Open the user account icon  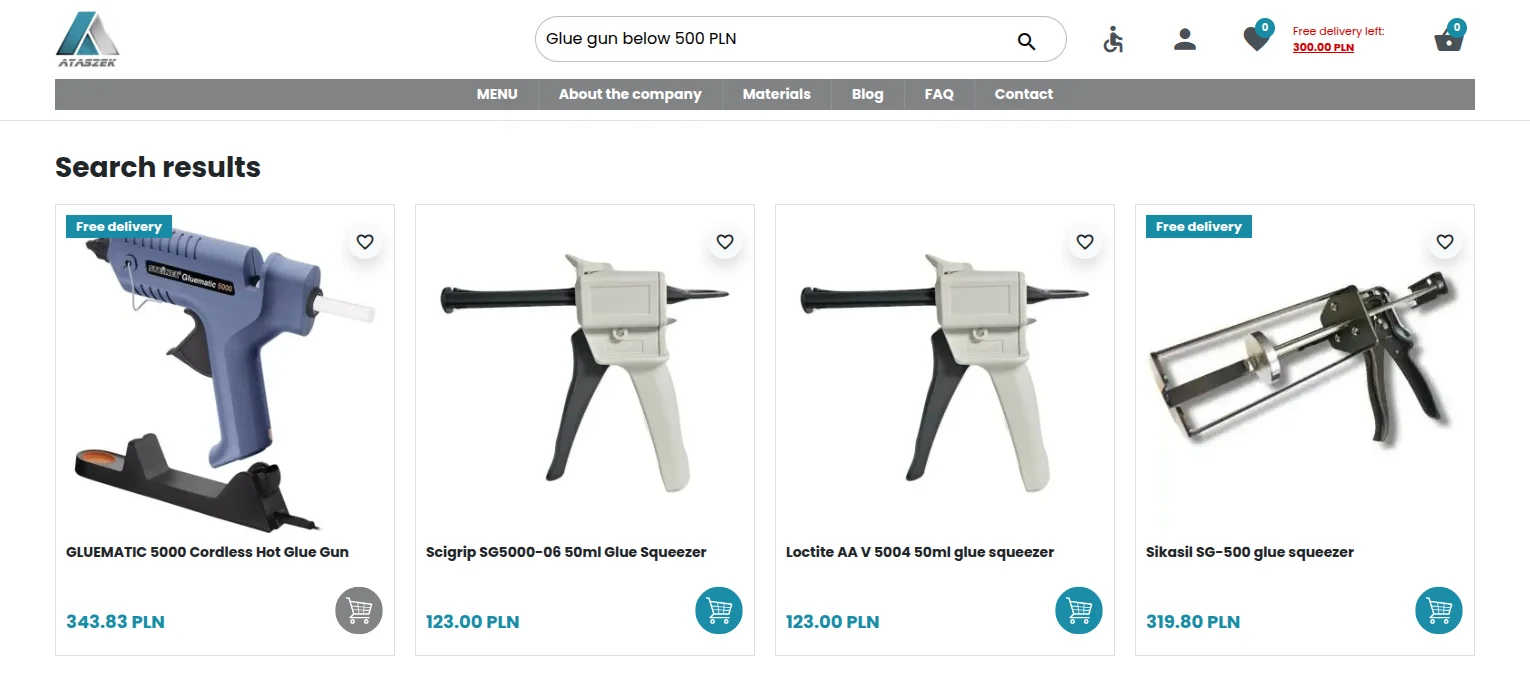point(1185,40)
